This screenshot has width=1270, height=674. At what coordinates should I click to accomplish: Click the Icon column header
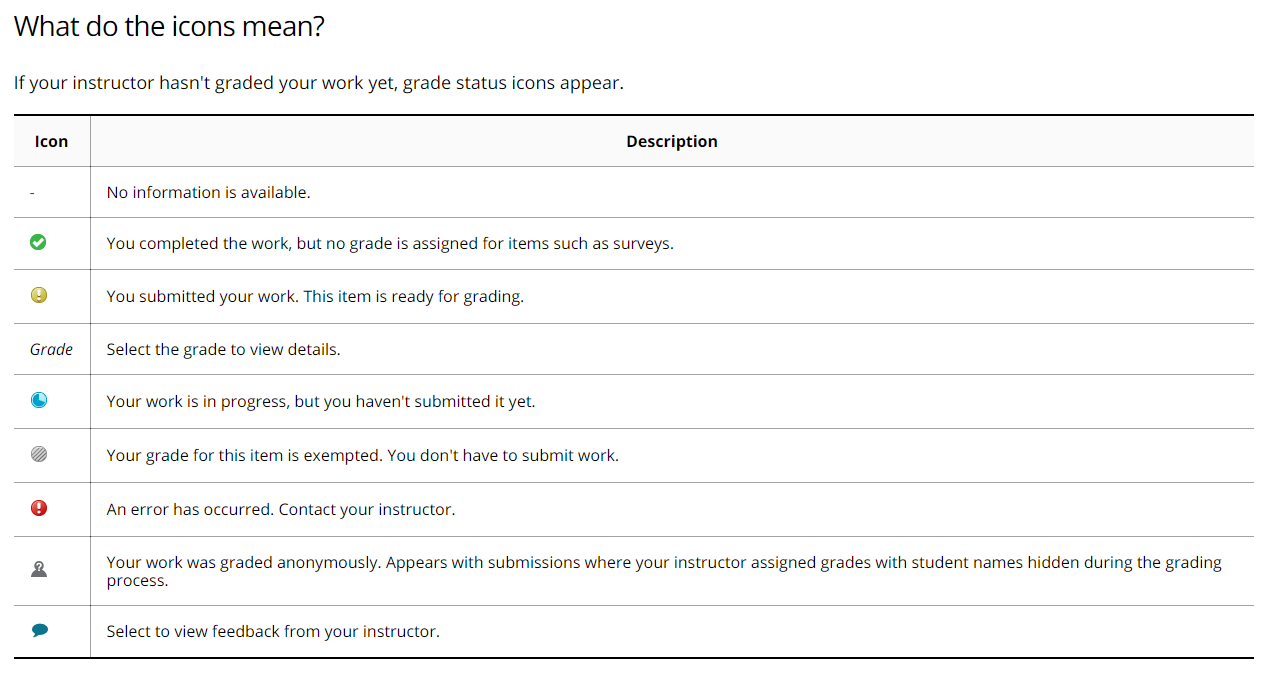pyautogui.click(x=51, y=141)
